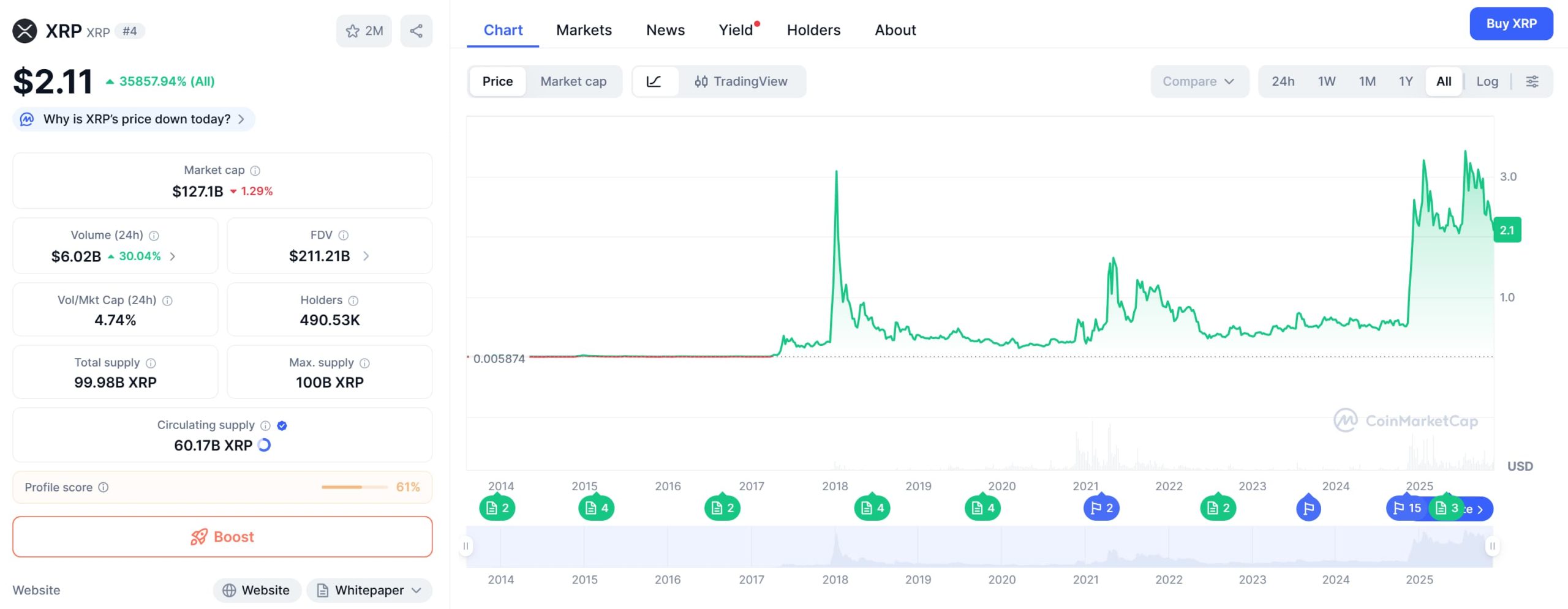Image resolution: width=1568 pixels, height=609 pixels.
Task: Click the Buy XRP button
Action: 1511,24
